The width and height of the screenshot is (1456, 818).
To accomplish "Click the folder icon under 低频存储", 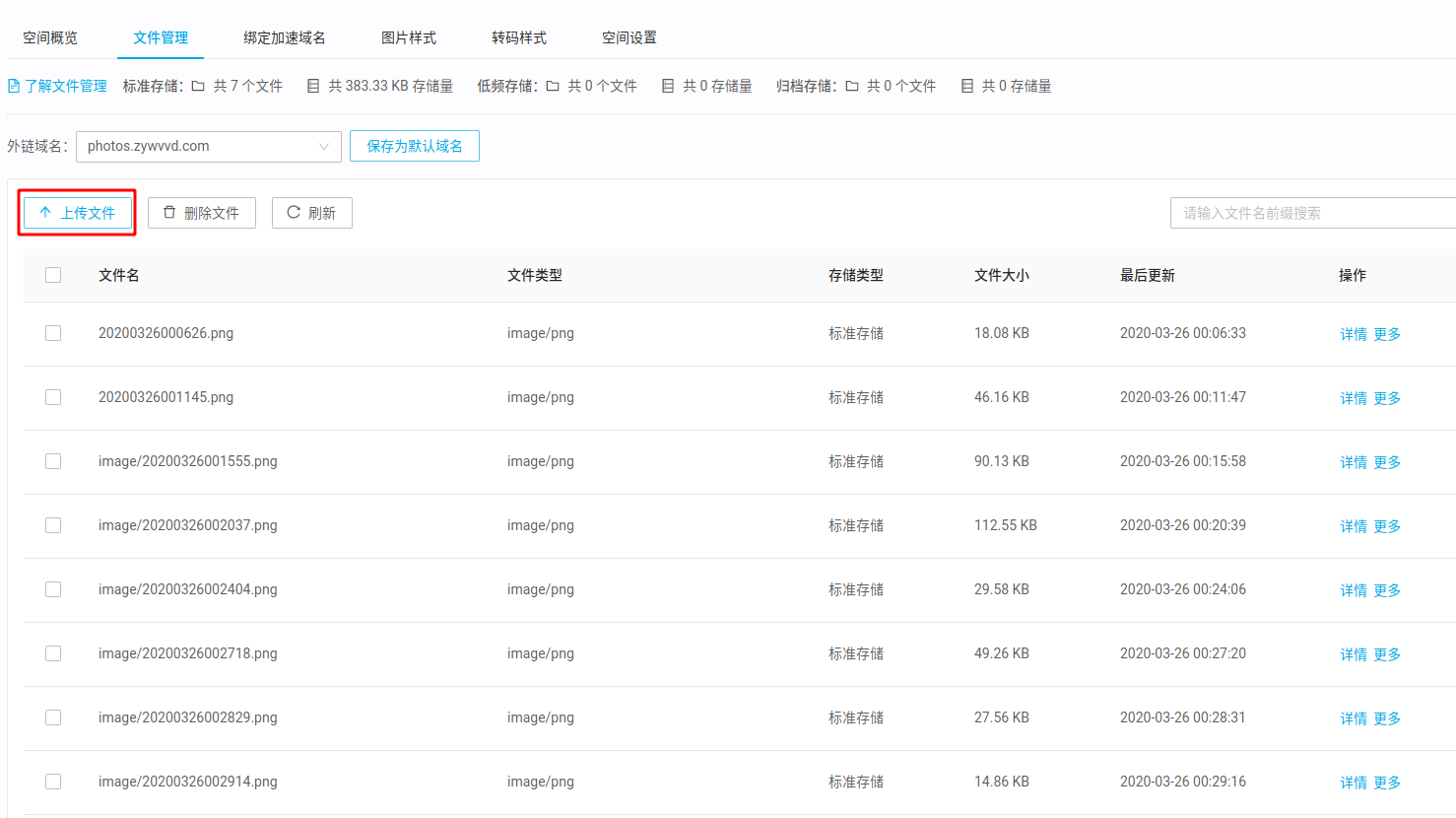I will pyautogui.click(x=553, y=86).
